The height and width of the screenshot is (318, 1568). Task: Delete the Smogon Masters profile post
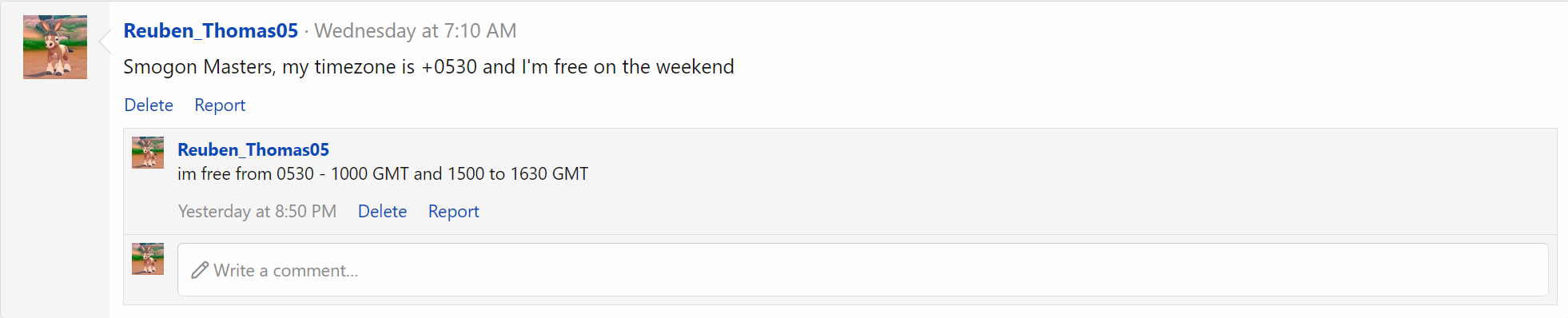click(x=149, y=105)
